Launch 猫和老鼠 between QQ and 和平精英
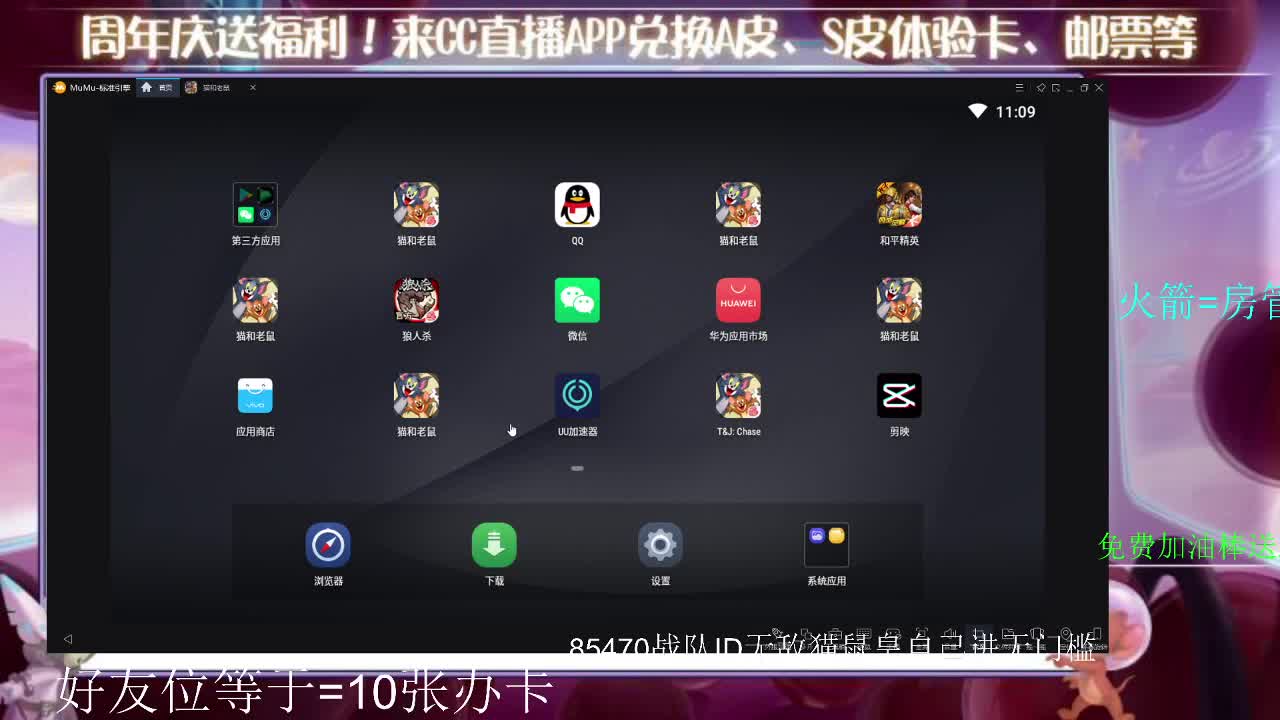The width and height of the screenshot is (1280, 720). point(738,205)
